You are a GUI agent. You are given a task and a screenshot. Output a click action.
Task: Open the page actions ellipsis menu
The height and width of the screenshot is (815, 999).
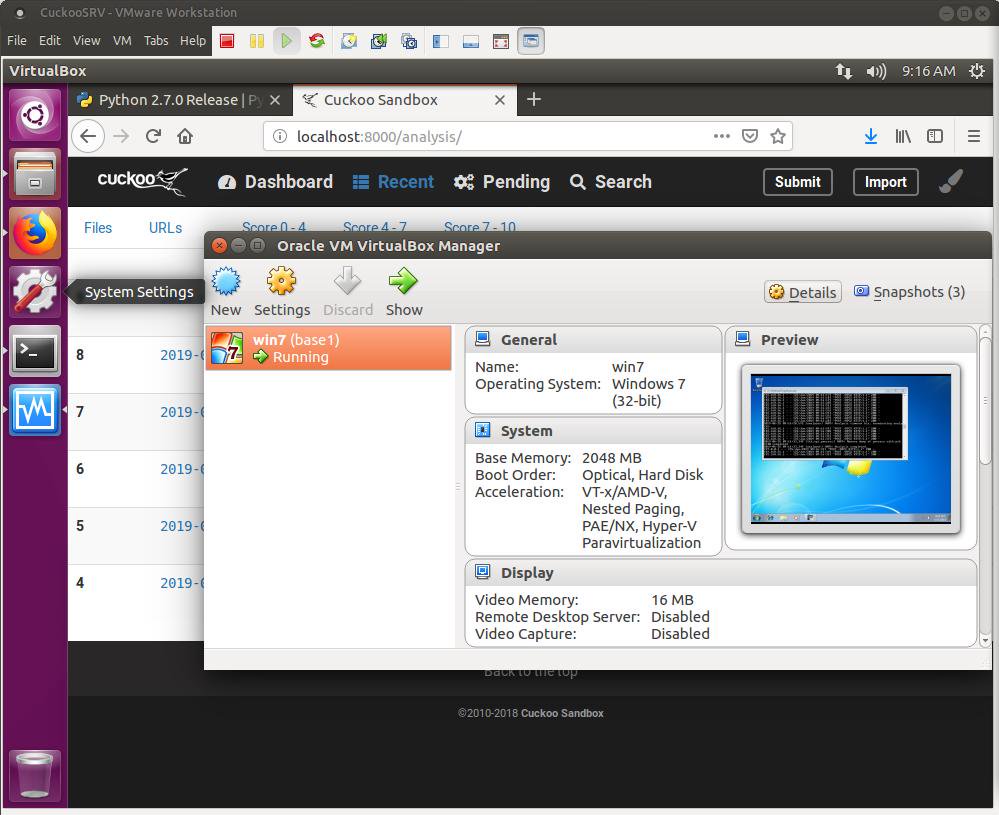pyautogui.click(x=722, y=135)
